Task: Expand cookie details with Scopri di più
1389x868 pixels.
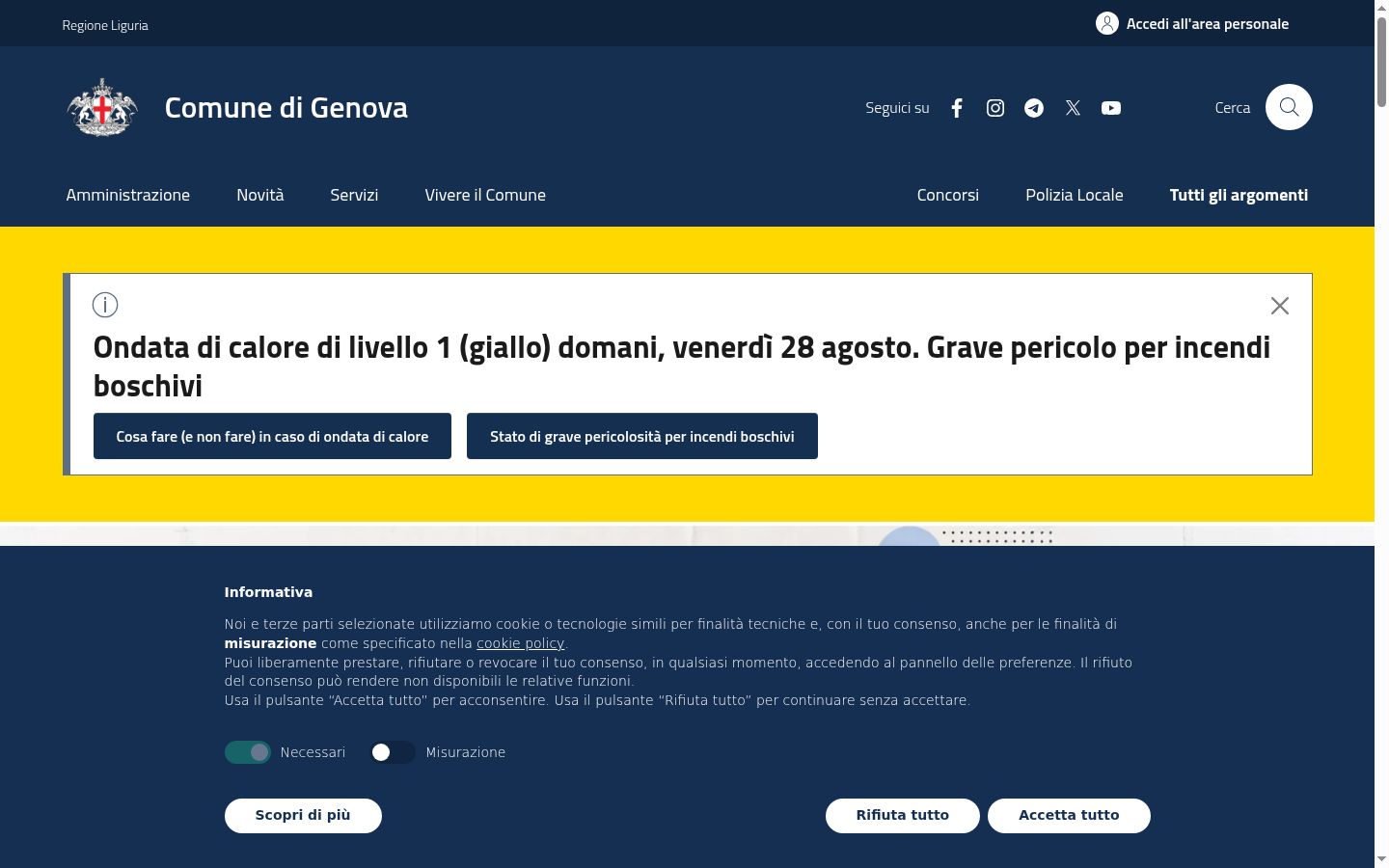Action: [303, 815]
